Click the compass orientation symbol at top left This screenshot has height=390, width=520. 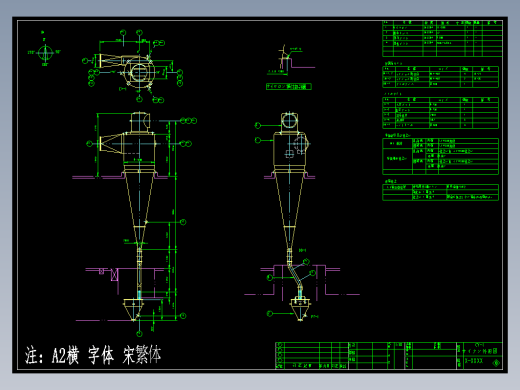click(45, 53)
